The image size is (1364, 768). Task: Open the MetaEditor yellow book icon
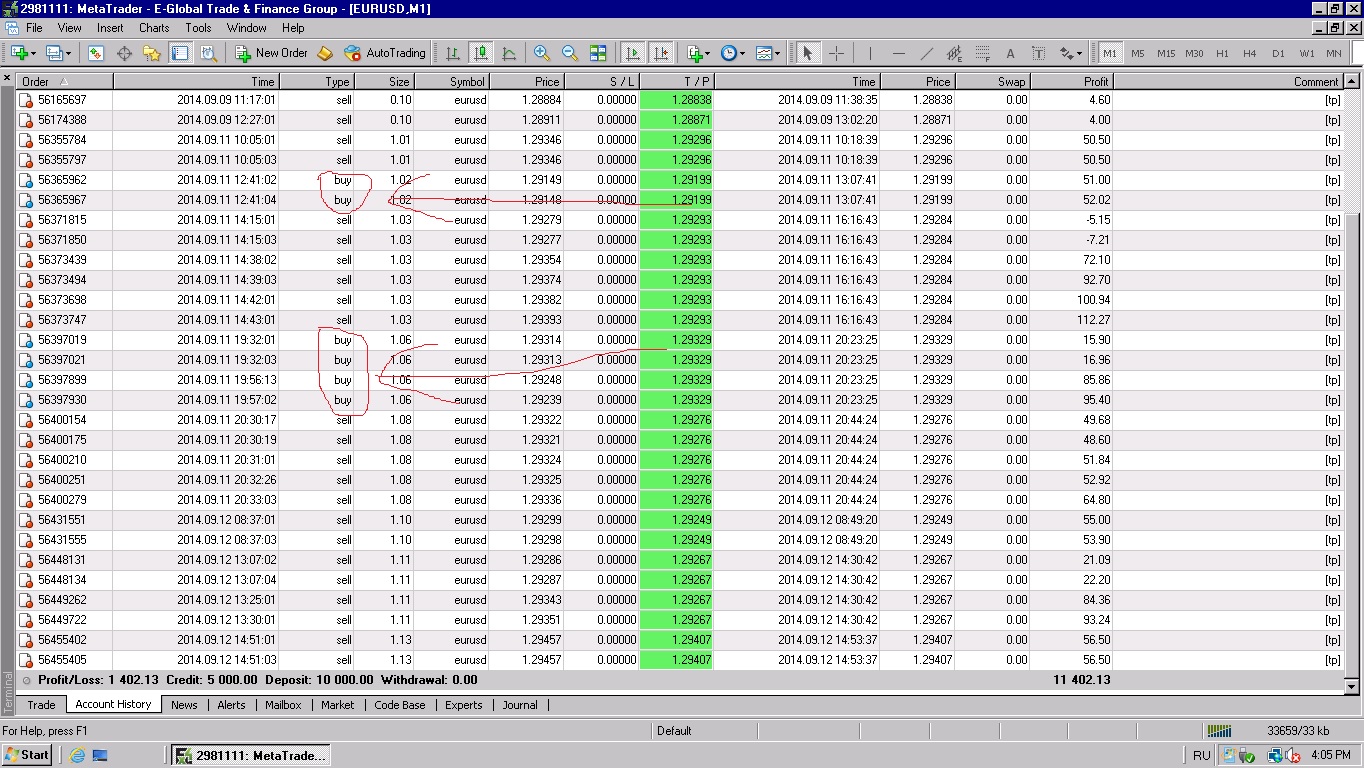click(x=325, y=53)
